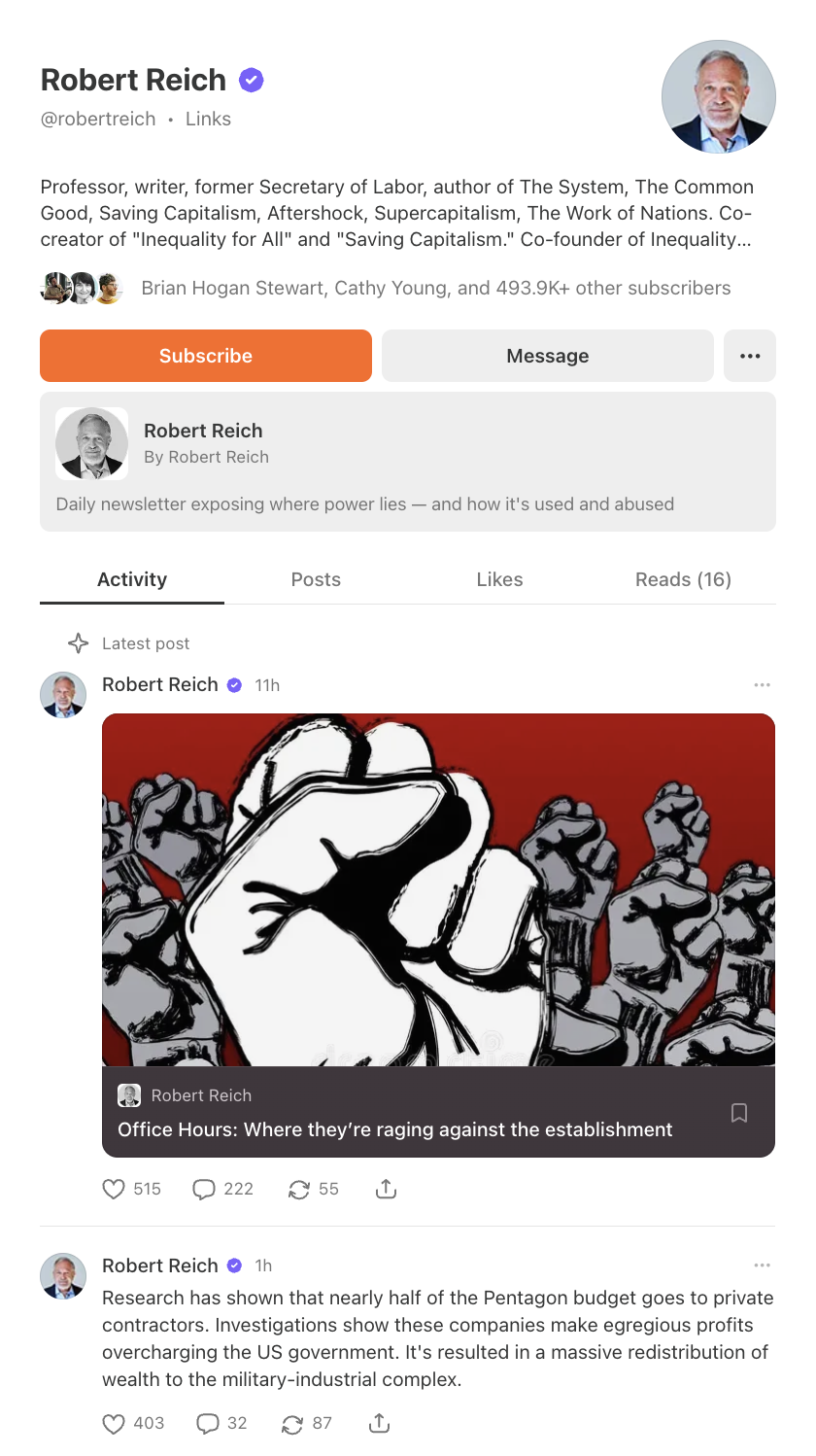Open the raised fists article image
This screenshot has height=1456, width=816.
click(438, 890)
